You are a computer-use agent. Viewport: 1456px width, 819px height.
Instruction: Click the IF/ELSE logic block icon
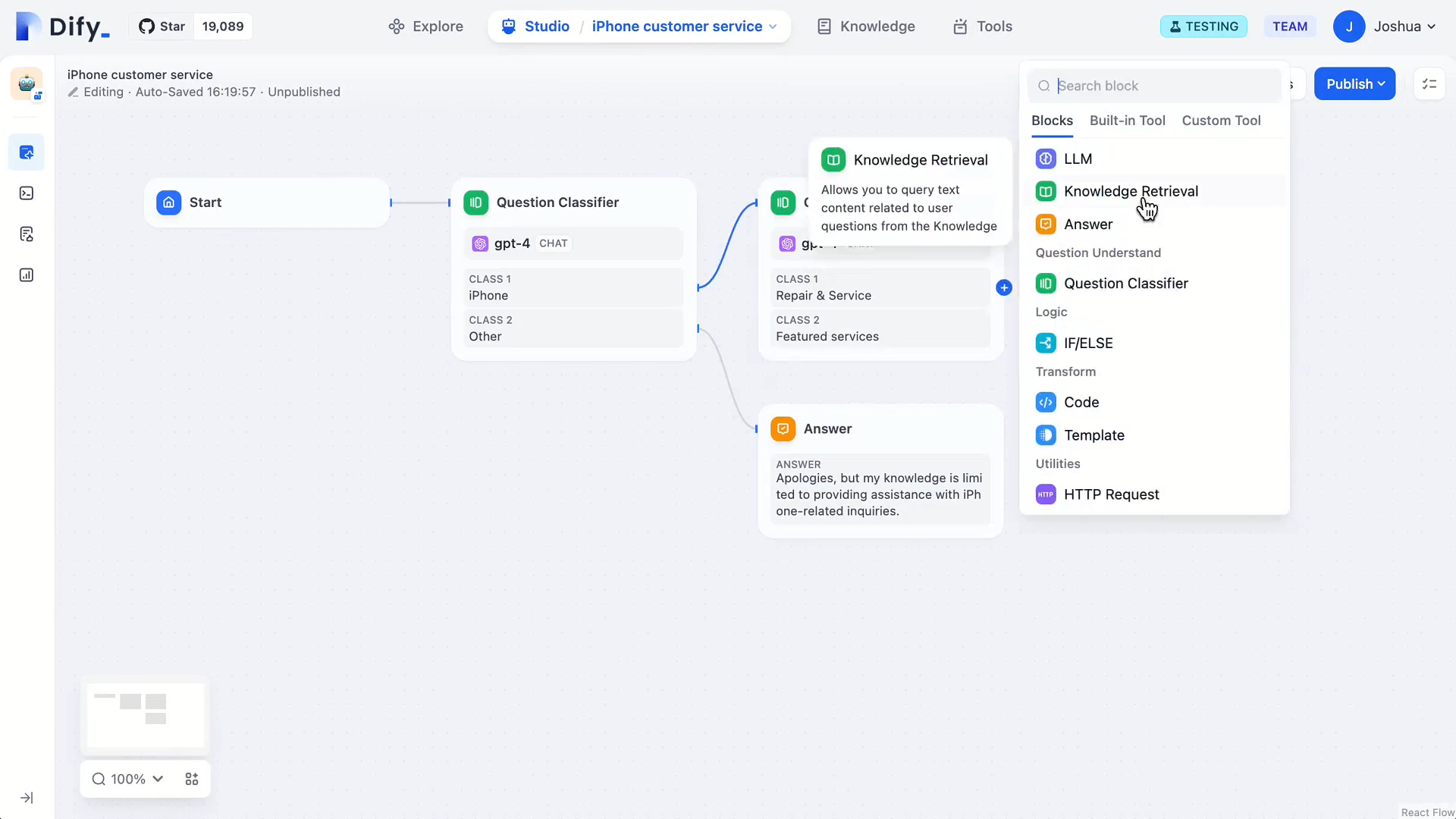tap(1046, 343)
